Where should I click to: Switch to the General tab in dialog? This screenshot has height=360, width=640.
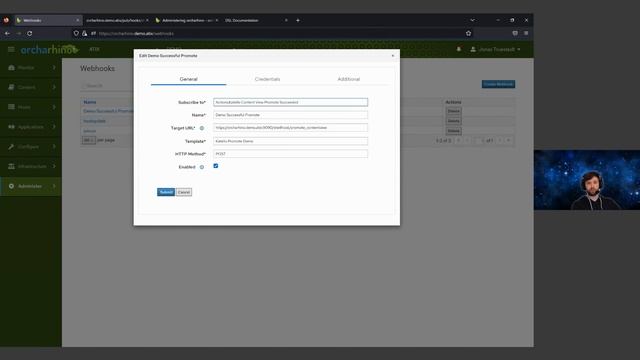click(x=188, y=79)
